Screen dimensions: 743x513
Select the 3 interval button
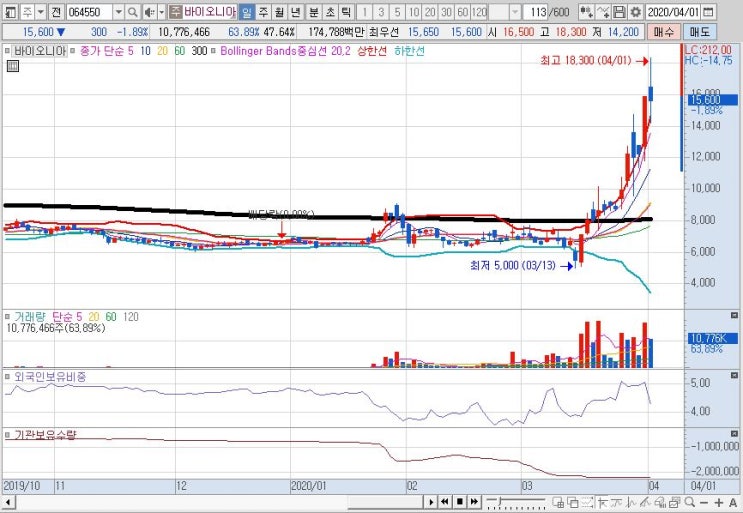click(381, 12)
